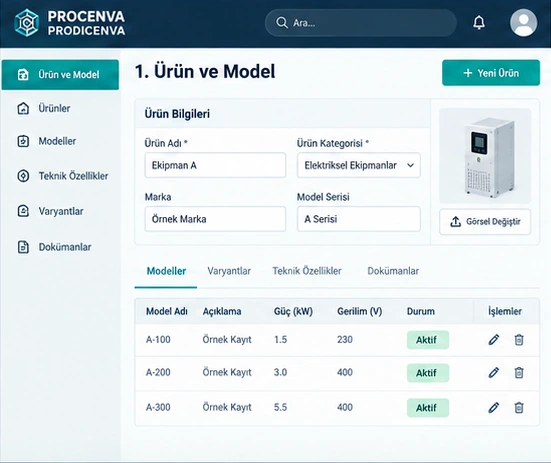551x463 pixels.
Task: Click the 3.0 power value cell
Action: tap(280, 372)
